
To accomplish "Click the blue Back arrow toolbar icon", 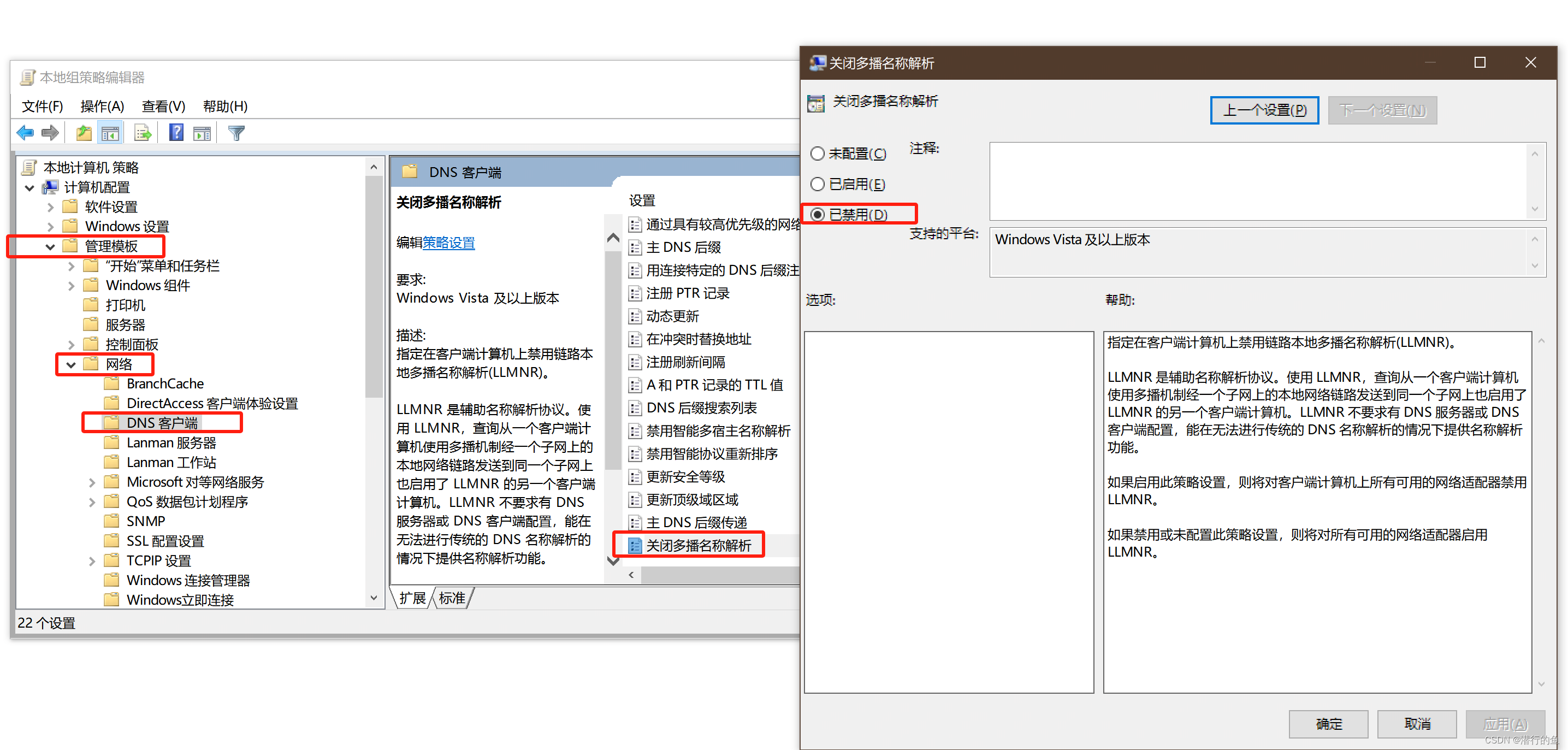I will [26, 133].
